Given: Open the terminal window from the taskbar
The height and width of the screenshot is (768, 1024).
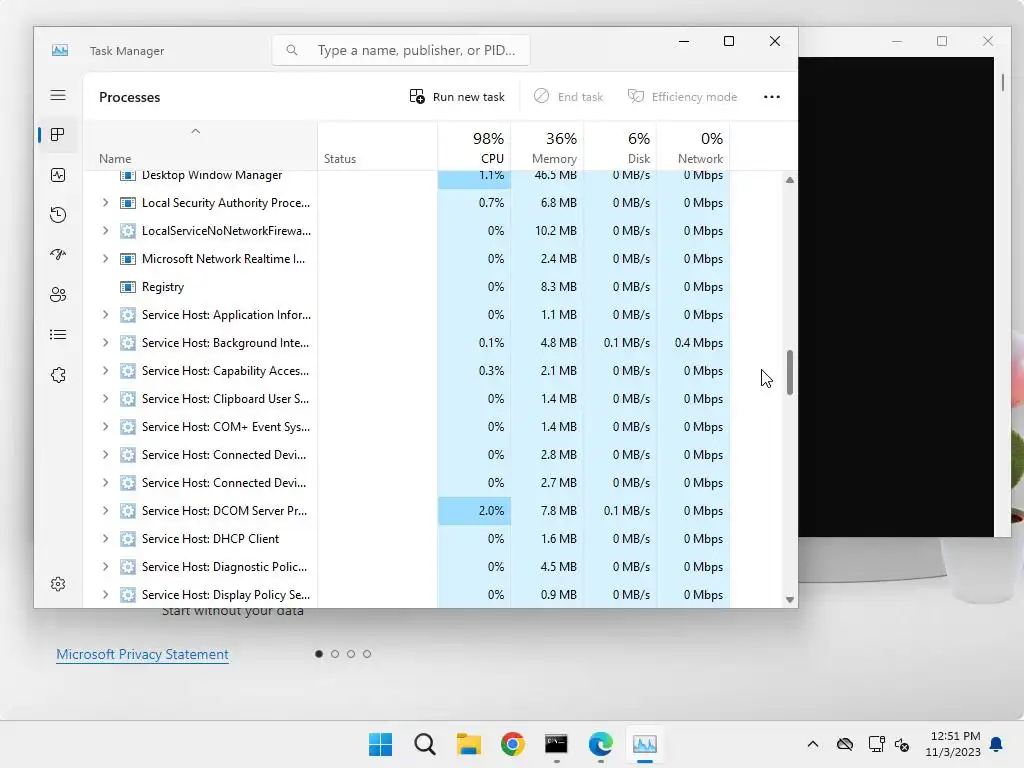Looking at the screenshot, I should tap(556, 744).
